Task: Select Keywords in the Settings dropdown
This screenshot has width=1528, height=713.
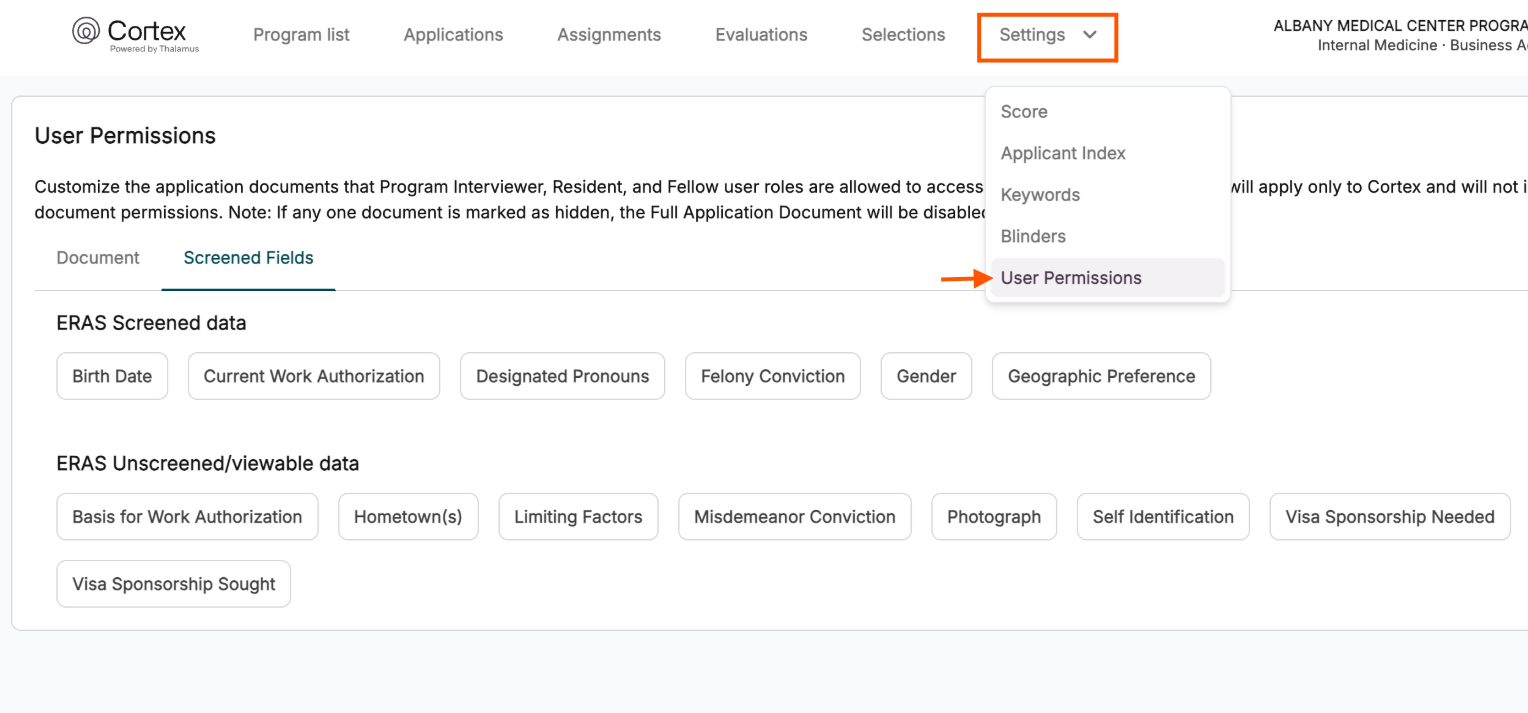Action: [x=1040, y=194]
